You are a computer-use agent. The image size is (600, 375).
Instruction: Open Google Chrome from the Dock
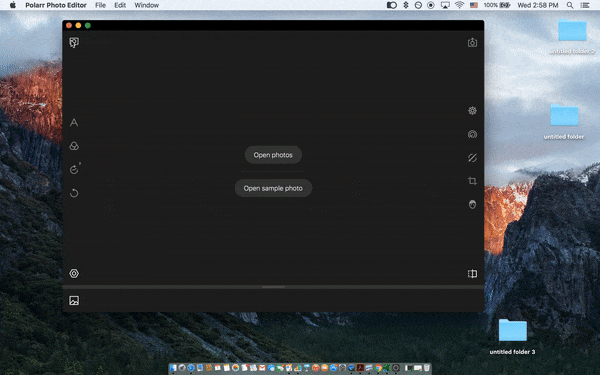[378, 368]
